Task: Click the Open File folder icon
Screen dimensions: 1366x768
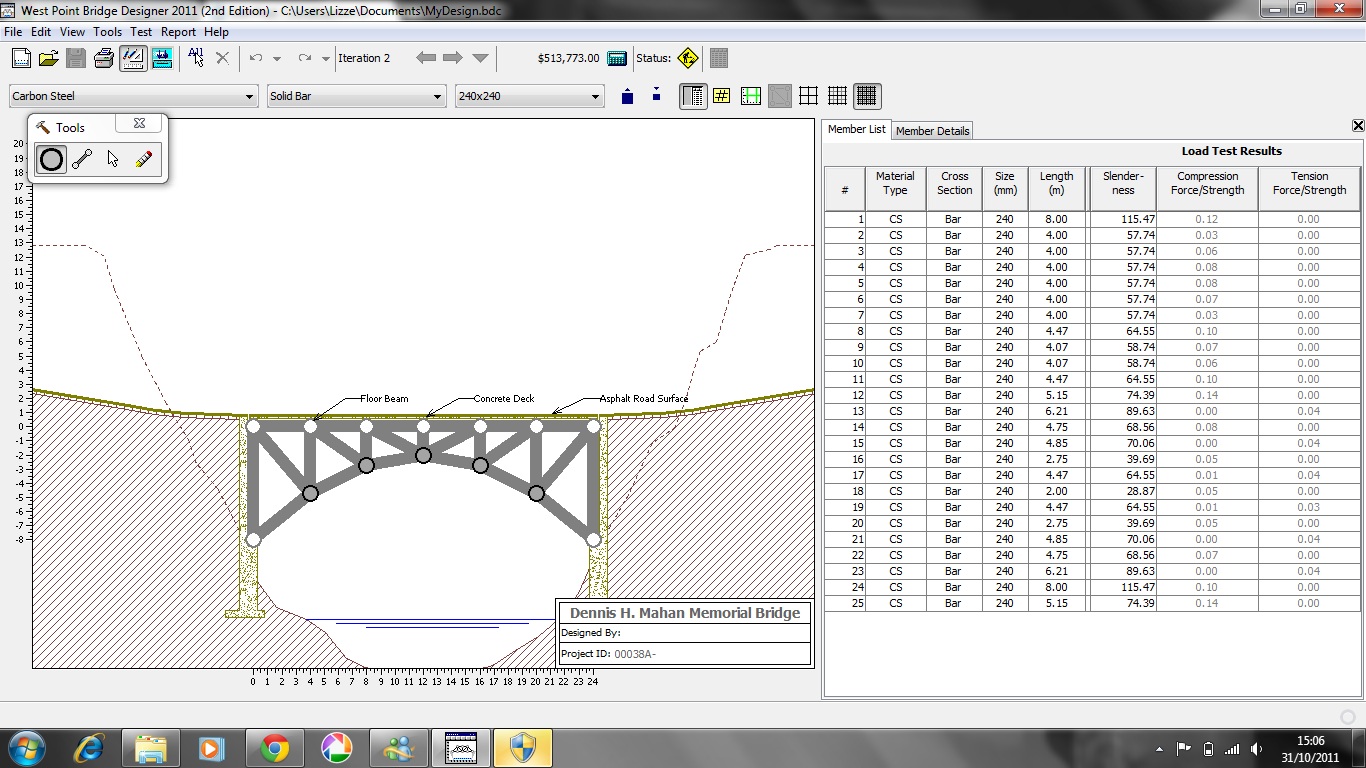Action: pos(48,58)
